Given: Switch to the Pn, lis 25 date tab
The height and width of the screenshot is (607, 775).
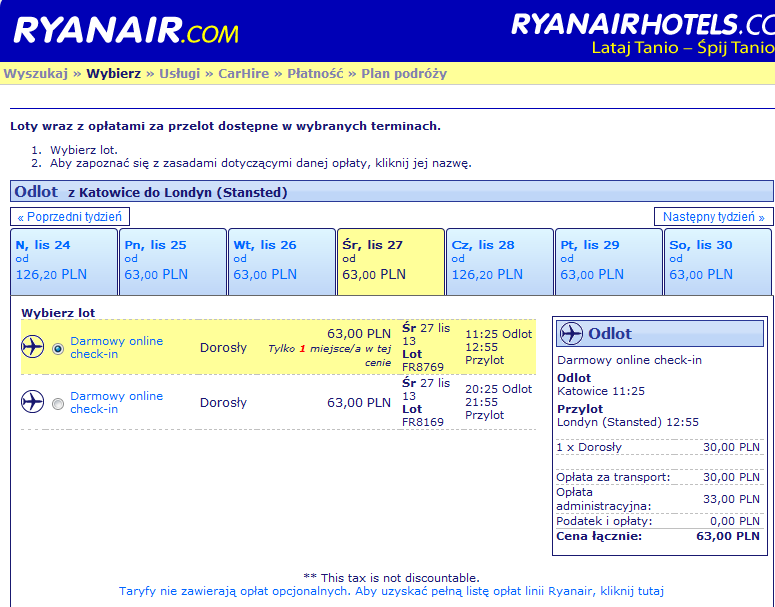Looking at the screenshot, I should tap(173, 261).
